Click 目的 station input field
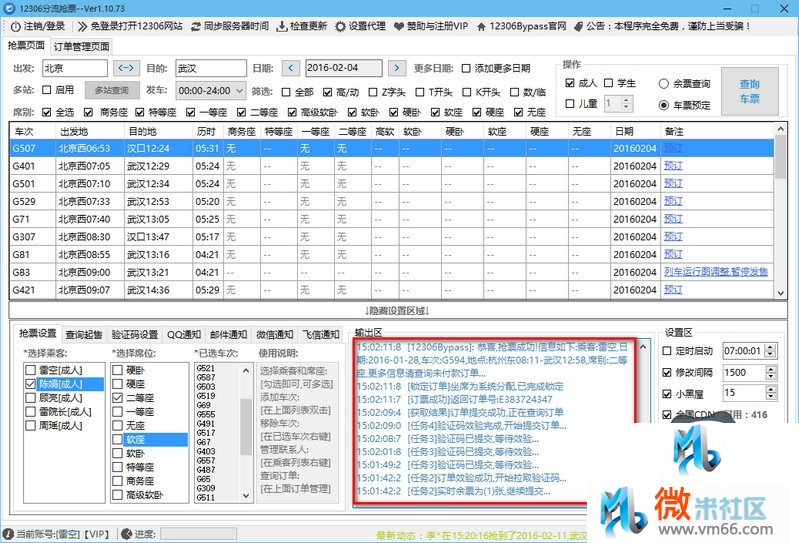 pos(211,68)
